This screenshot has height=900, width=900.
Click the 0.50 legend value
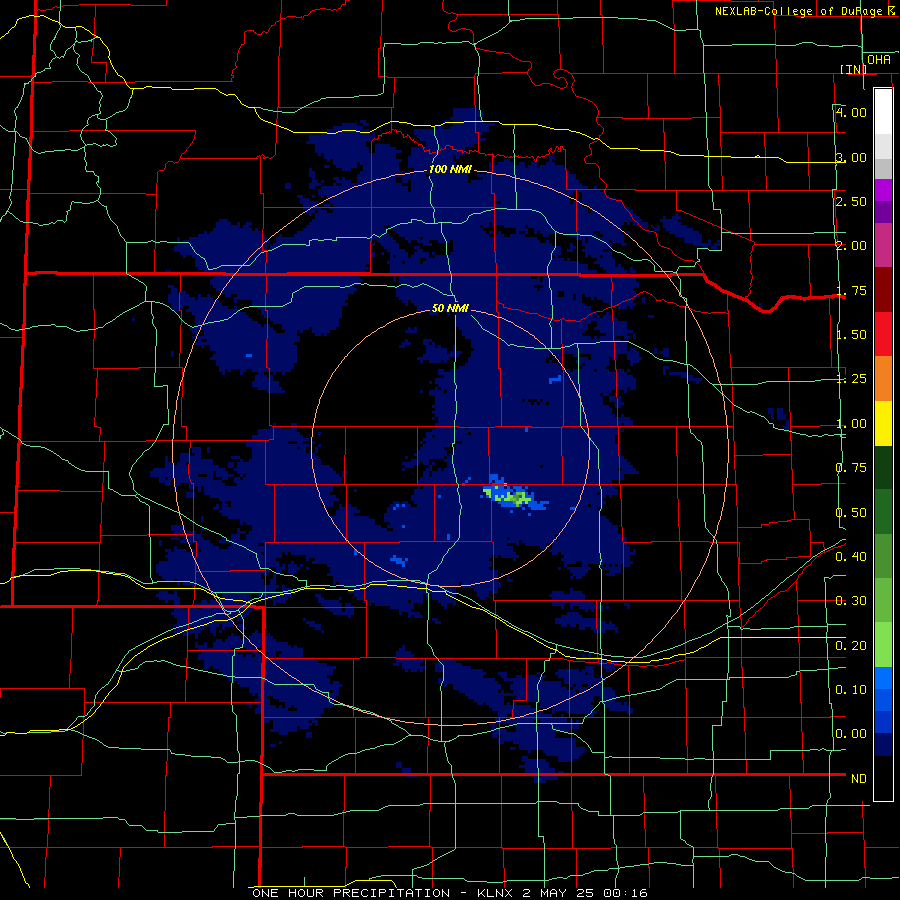tap(851, 513)
